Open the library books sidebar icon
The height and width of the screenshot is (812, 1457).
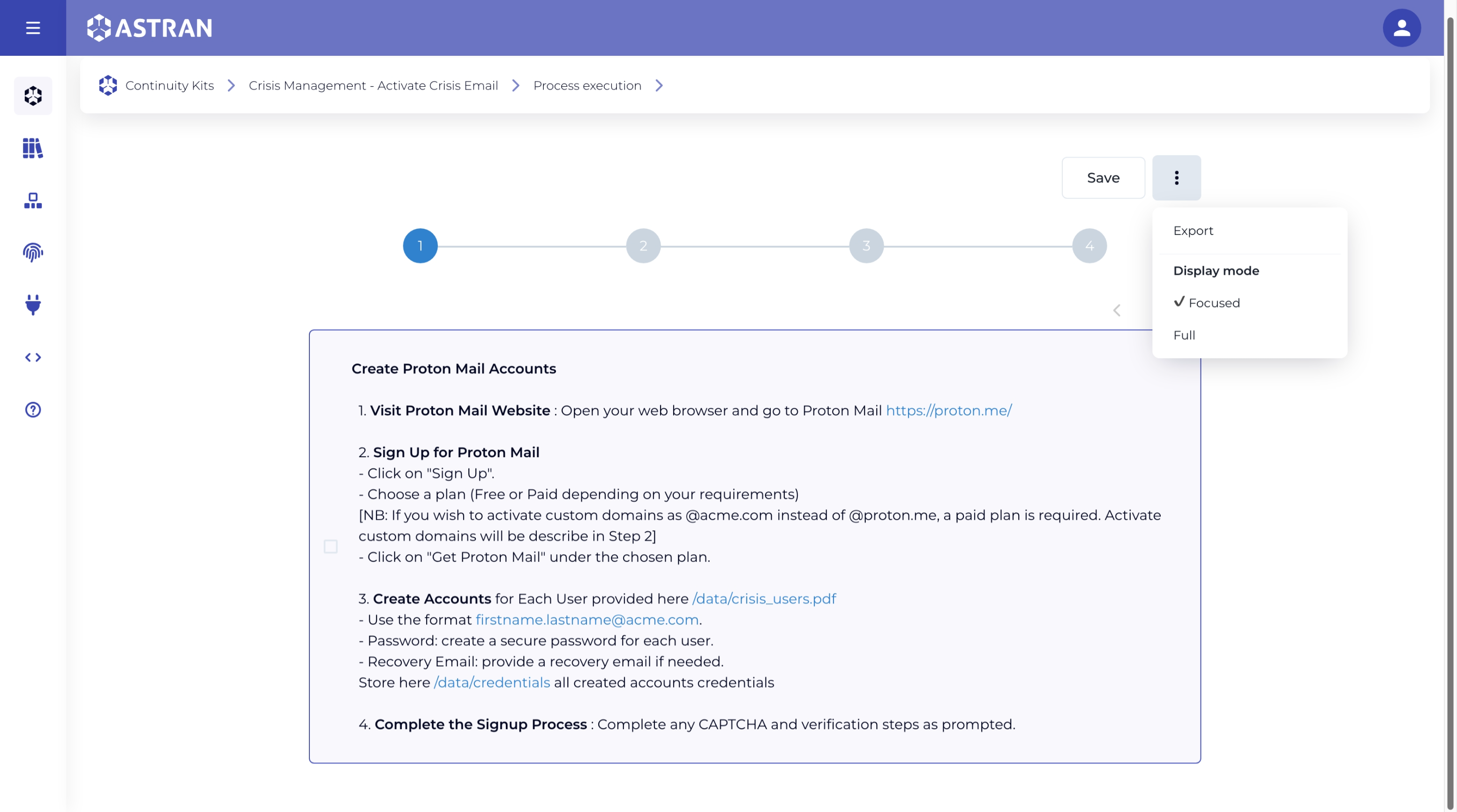click(33, 148)
